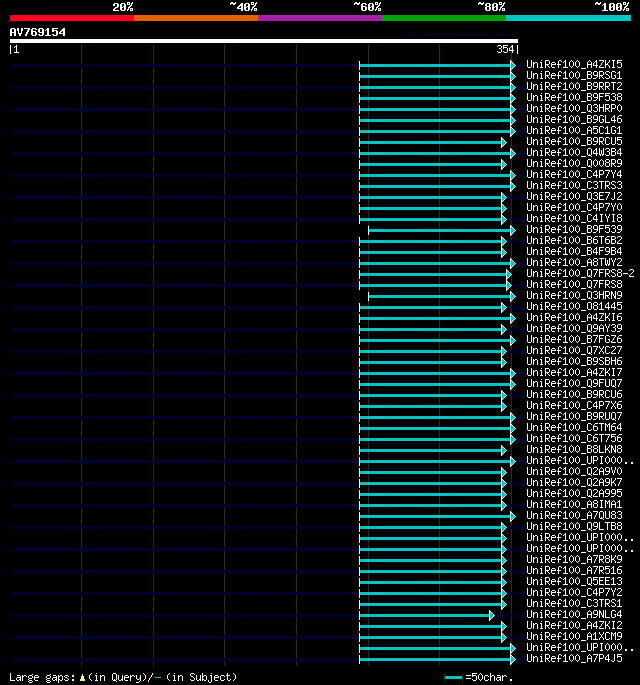Click on UniRef100_Q2A9V0
640x685 pixels.
click(x=574, y=471)
